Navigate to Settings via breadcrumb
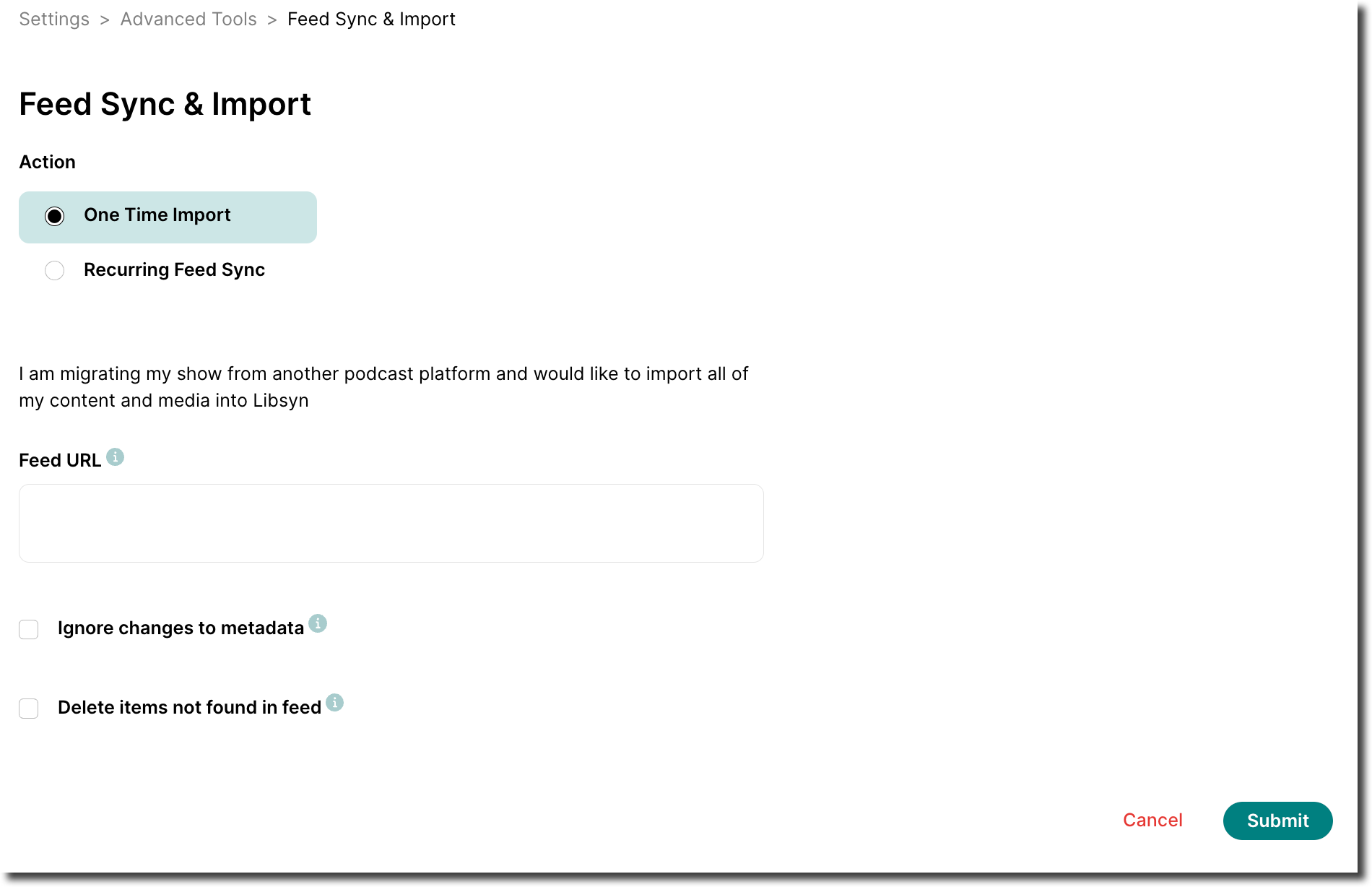Viewport: 1372px width, 887px height. coord(53,19)
